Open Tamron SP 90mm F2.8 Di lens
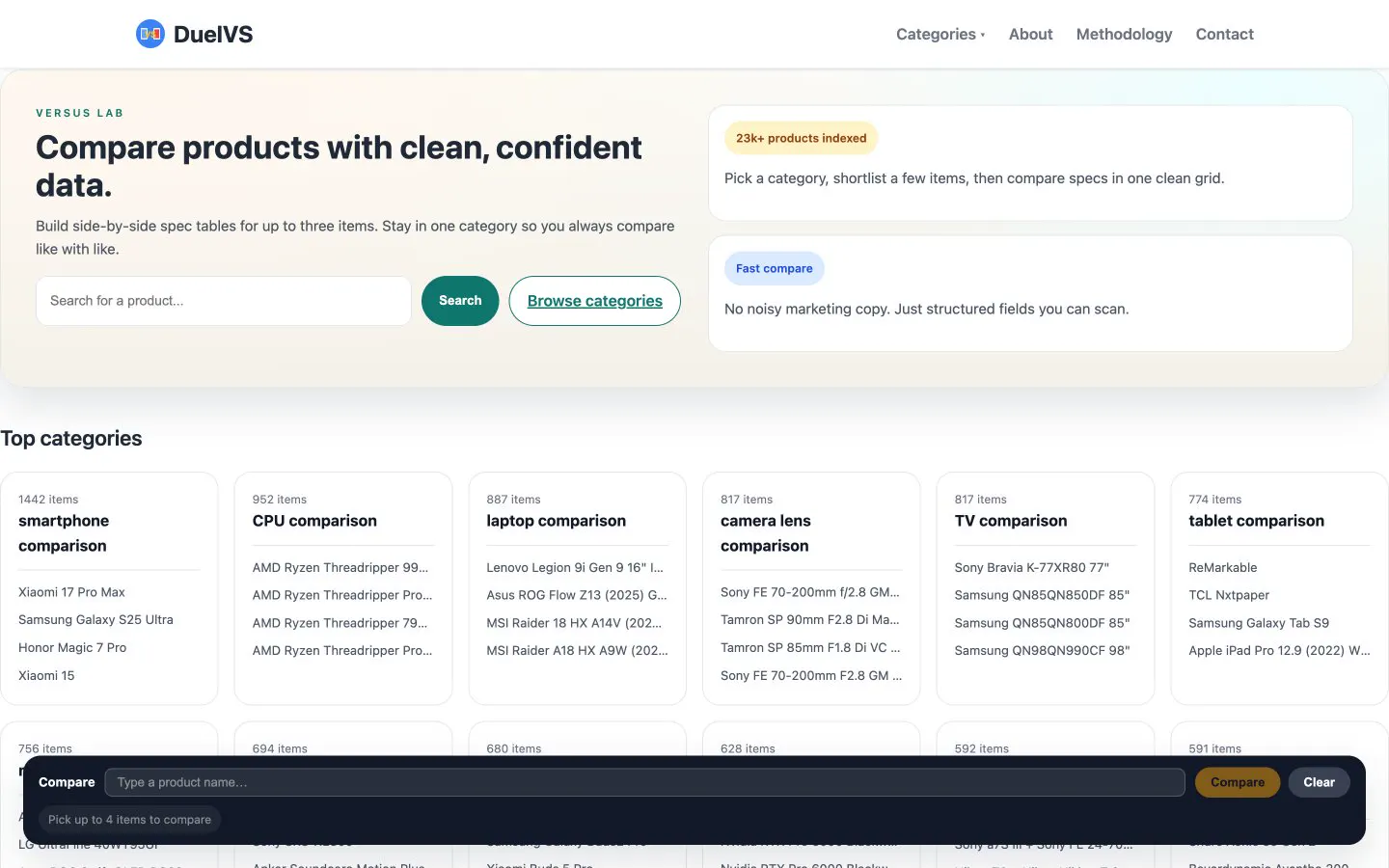The height and width of the screenshot is (868, 1389). point(810,620)
